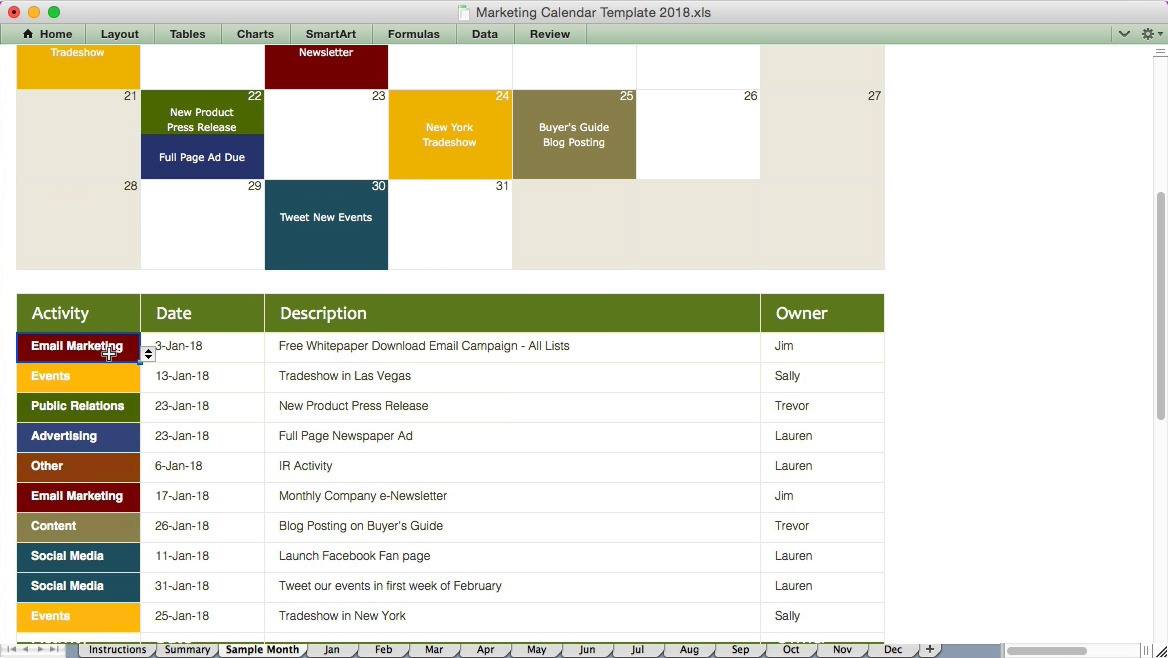Switch to the Summary sheet tab
This screenshot has height=658, width=1168.
tap(187, 650)
